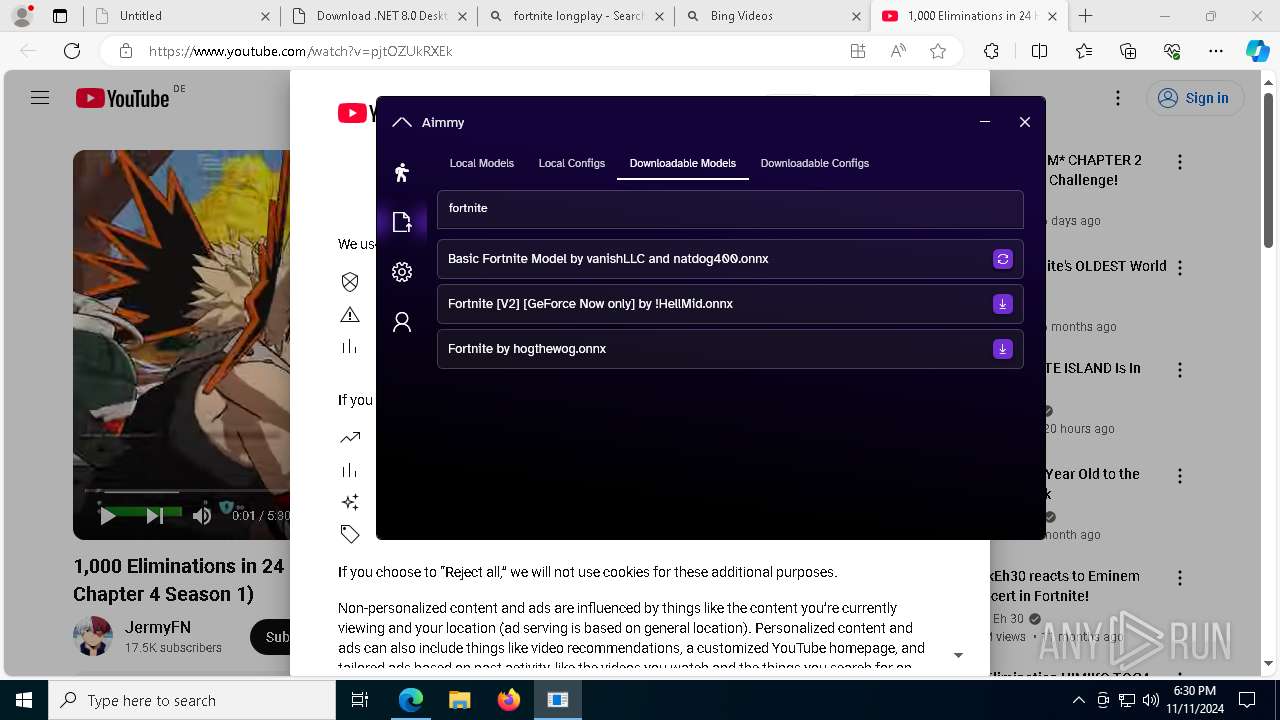Switch to fortnite longplay search tab
The height and width of the screenshot is (720, 1280).
point(576,16)
